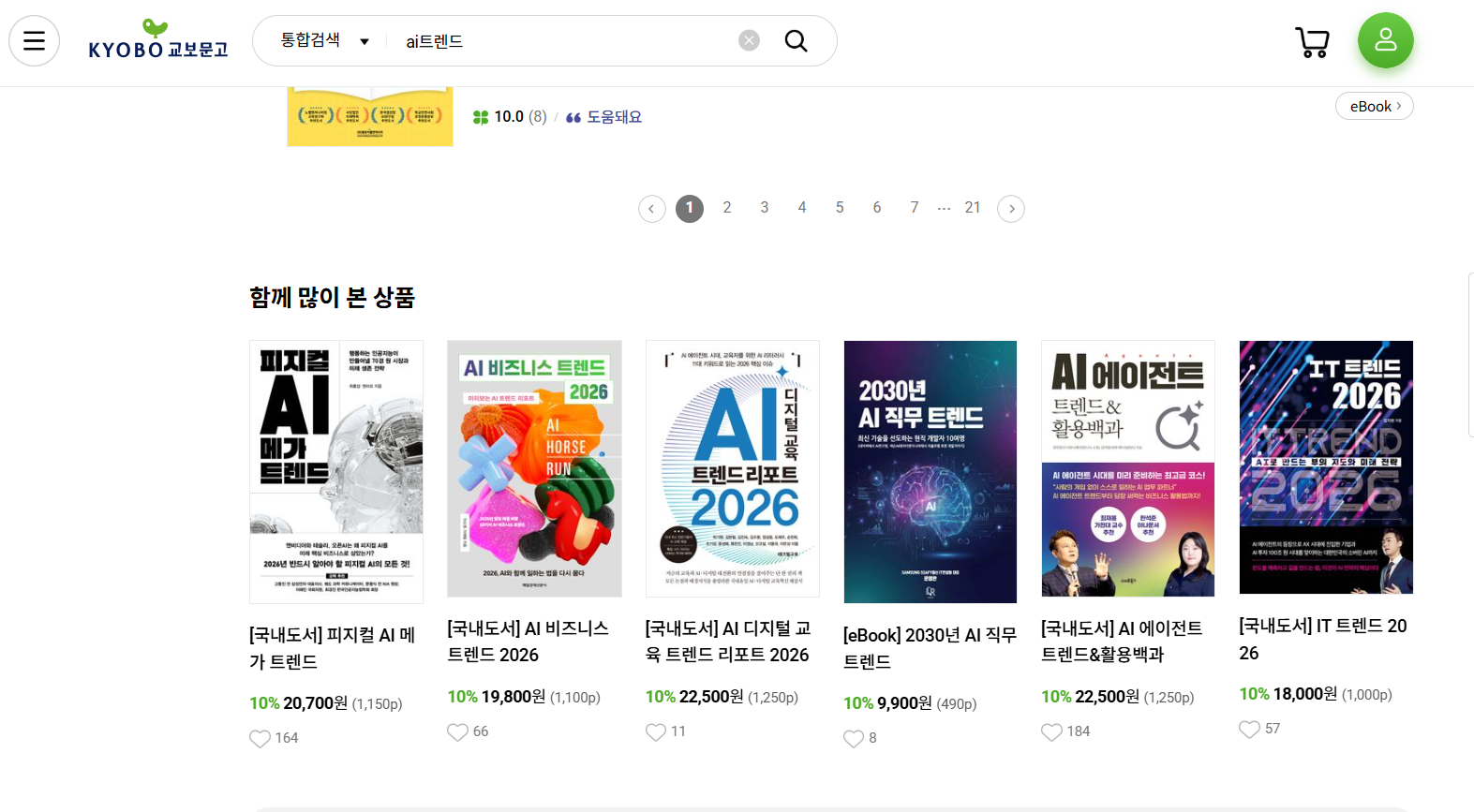
Task: Open the IT 트렌드 2026 cover
Action: pos(1326,467)
